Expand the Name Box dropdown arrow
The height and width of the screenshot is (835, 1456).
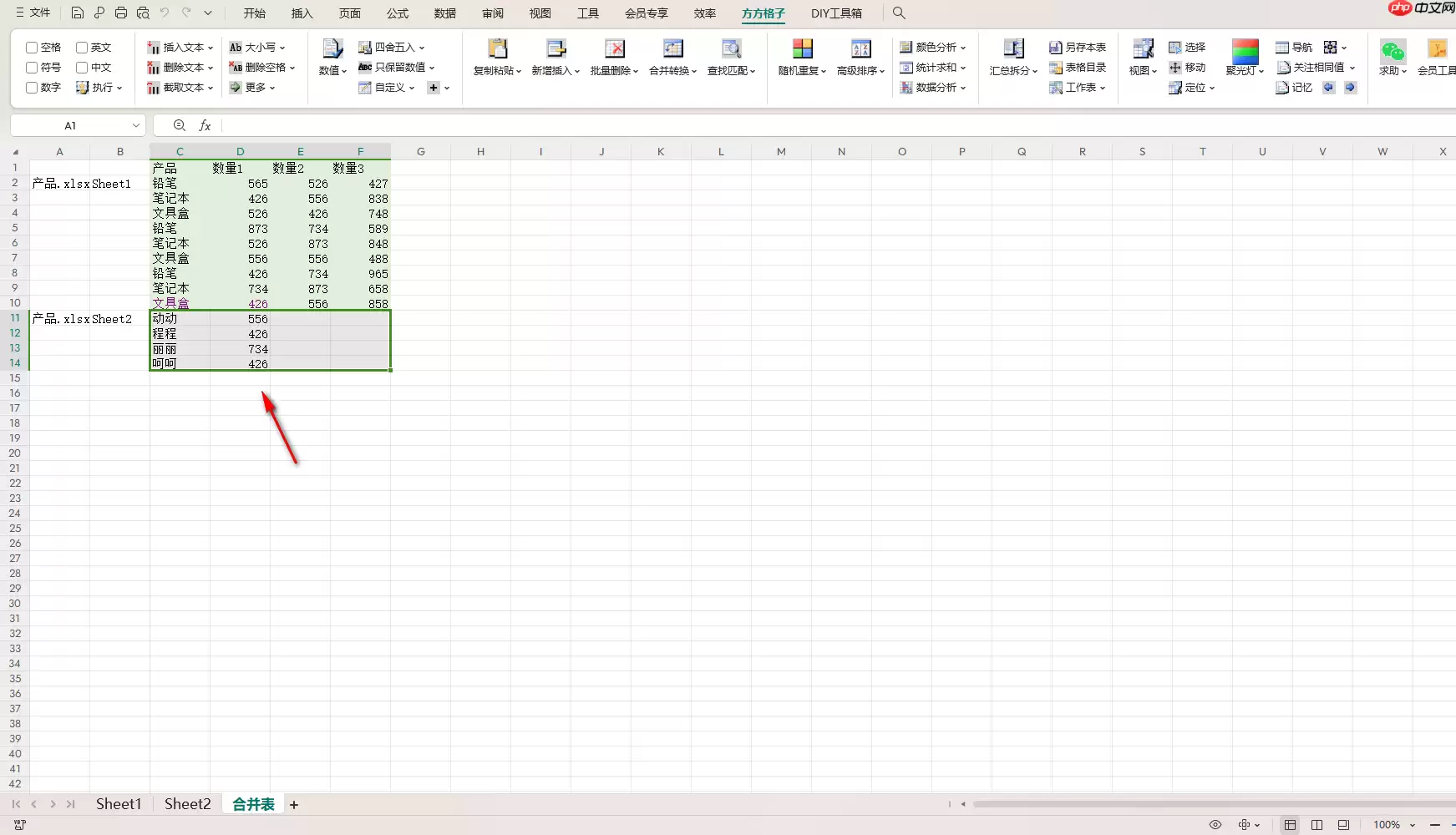(135, 125)
